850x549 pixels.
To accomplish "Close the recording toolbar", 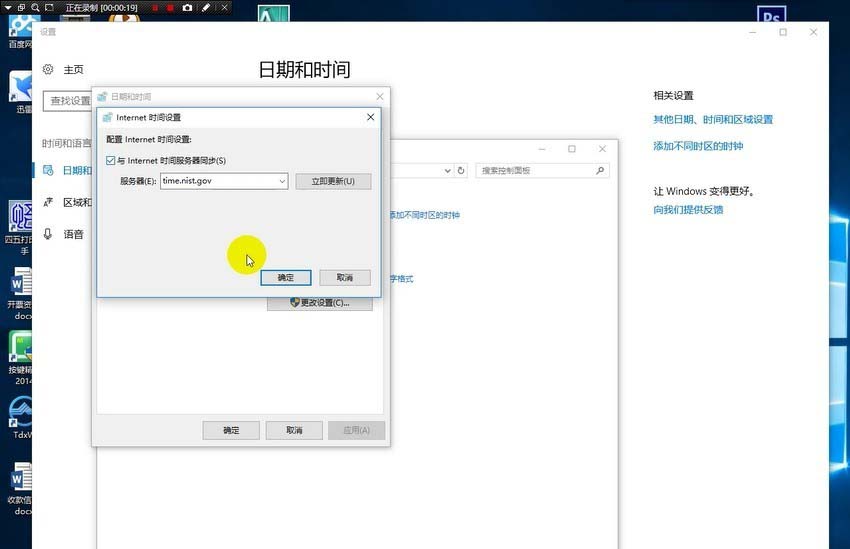I will [x=224, y=8].
